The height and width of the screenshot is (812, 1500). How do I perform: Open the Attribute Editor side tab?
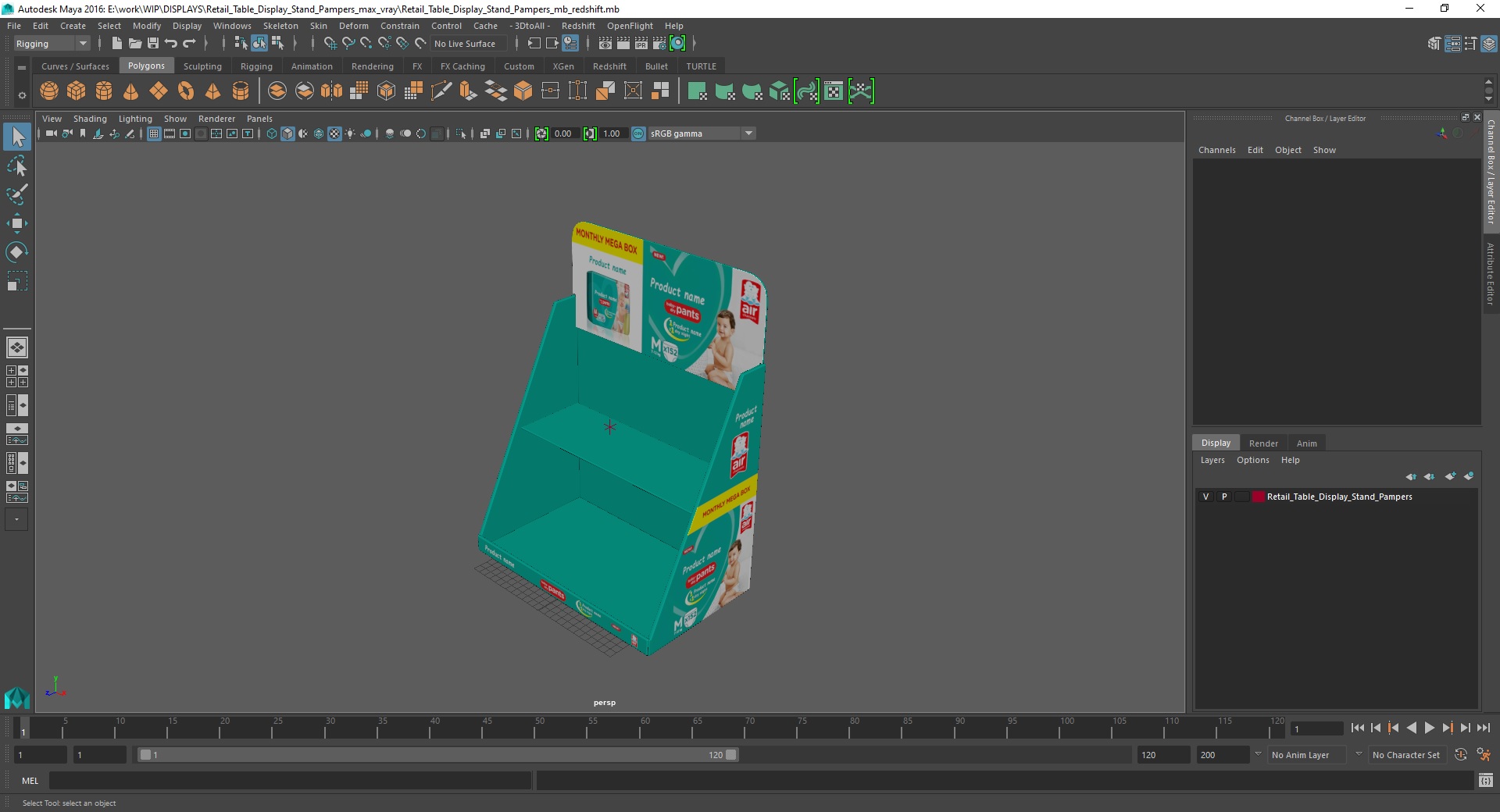click(1491, 273)
